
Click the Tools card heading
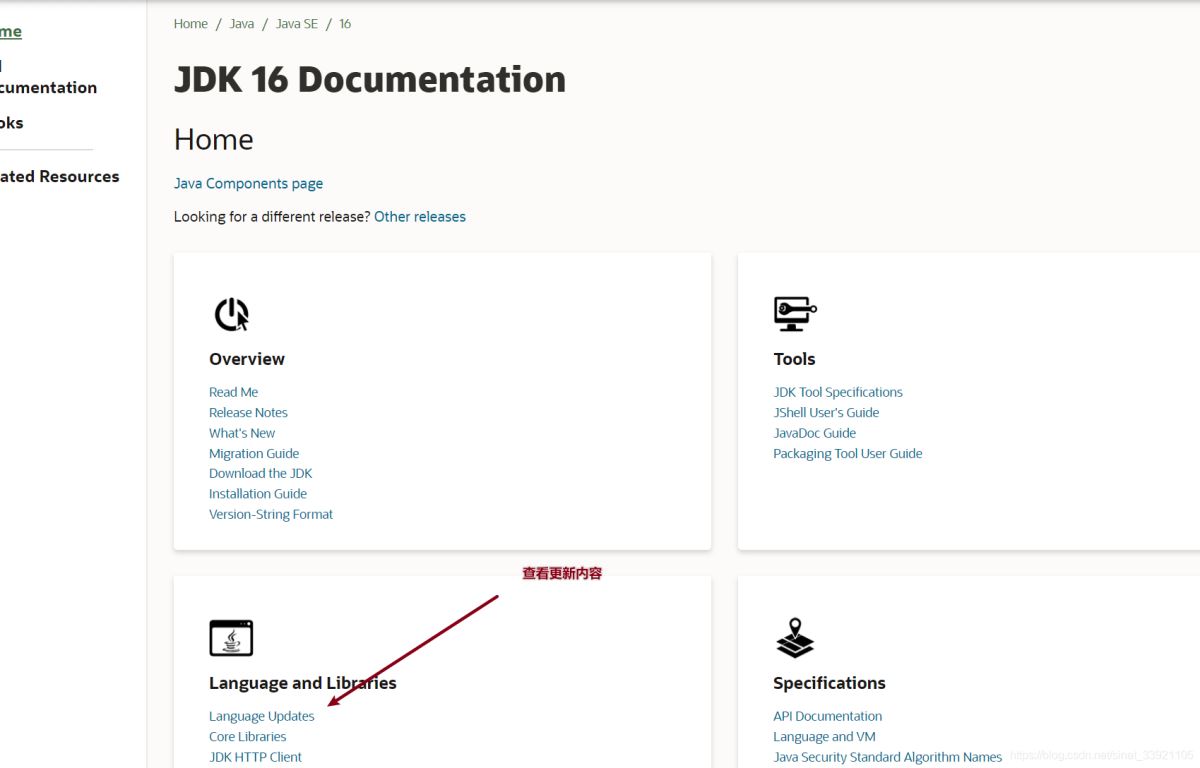coord(794,359)
